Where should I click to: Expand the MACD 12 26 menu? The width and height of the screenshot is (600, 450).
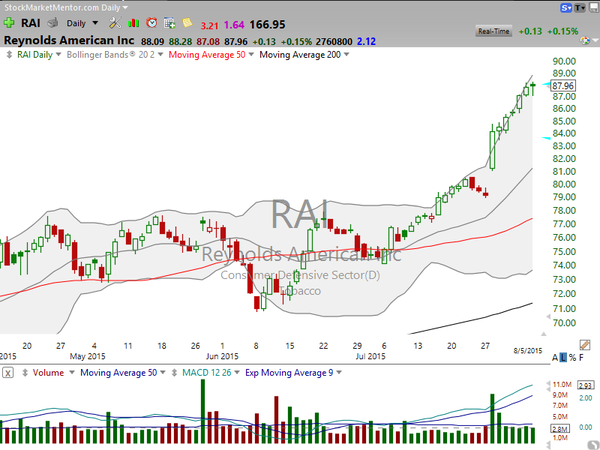[x=237, y=372]
